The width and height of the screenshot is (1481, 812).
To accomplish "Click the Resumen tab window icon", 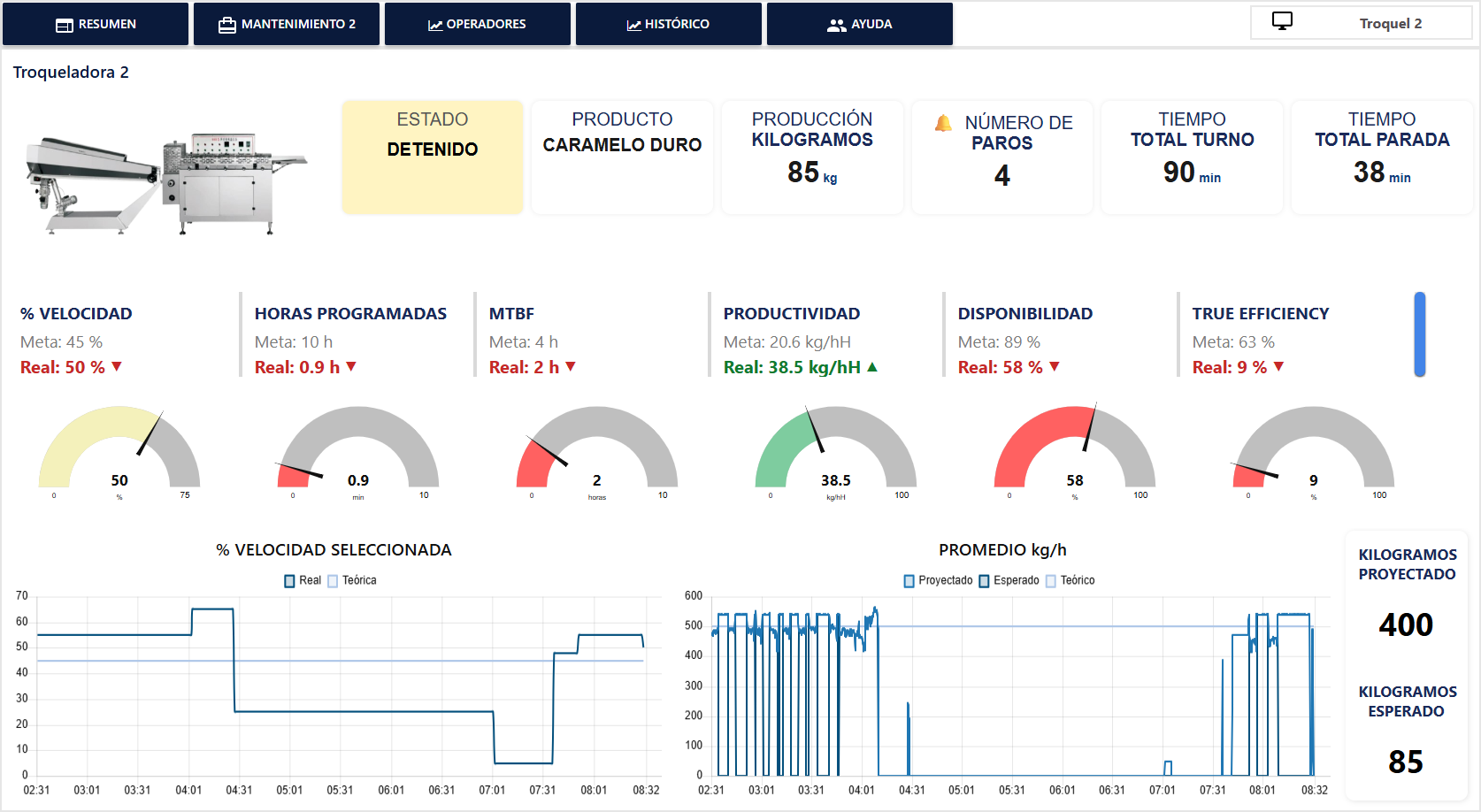I will click(x=64, y=25).
